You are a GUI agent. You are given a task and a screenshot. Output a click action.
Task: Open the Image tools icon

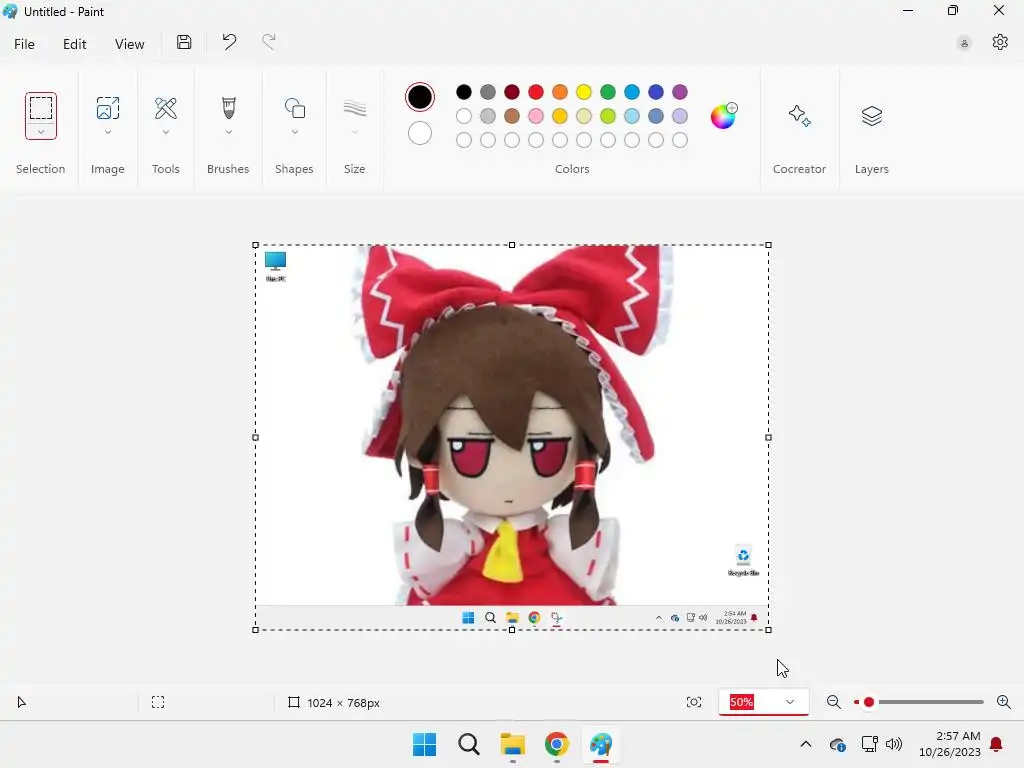click(x=108, y=108)
